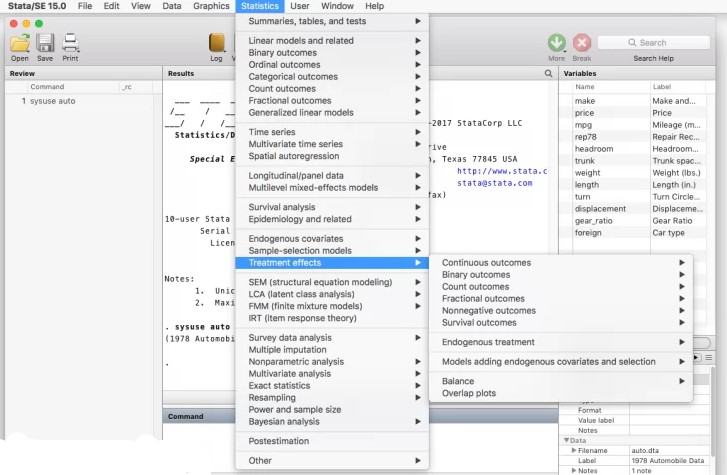Choose Power and sample size
727x475 pixels.
pos(332,410)
